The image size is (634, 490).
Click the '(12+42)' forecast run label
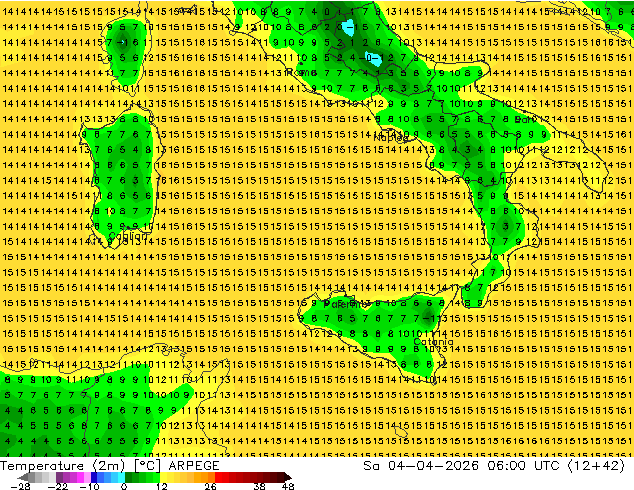click(x=596, y=466)
